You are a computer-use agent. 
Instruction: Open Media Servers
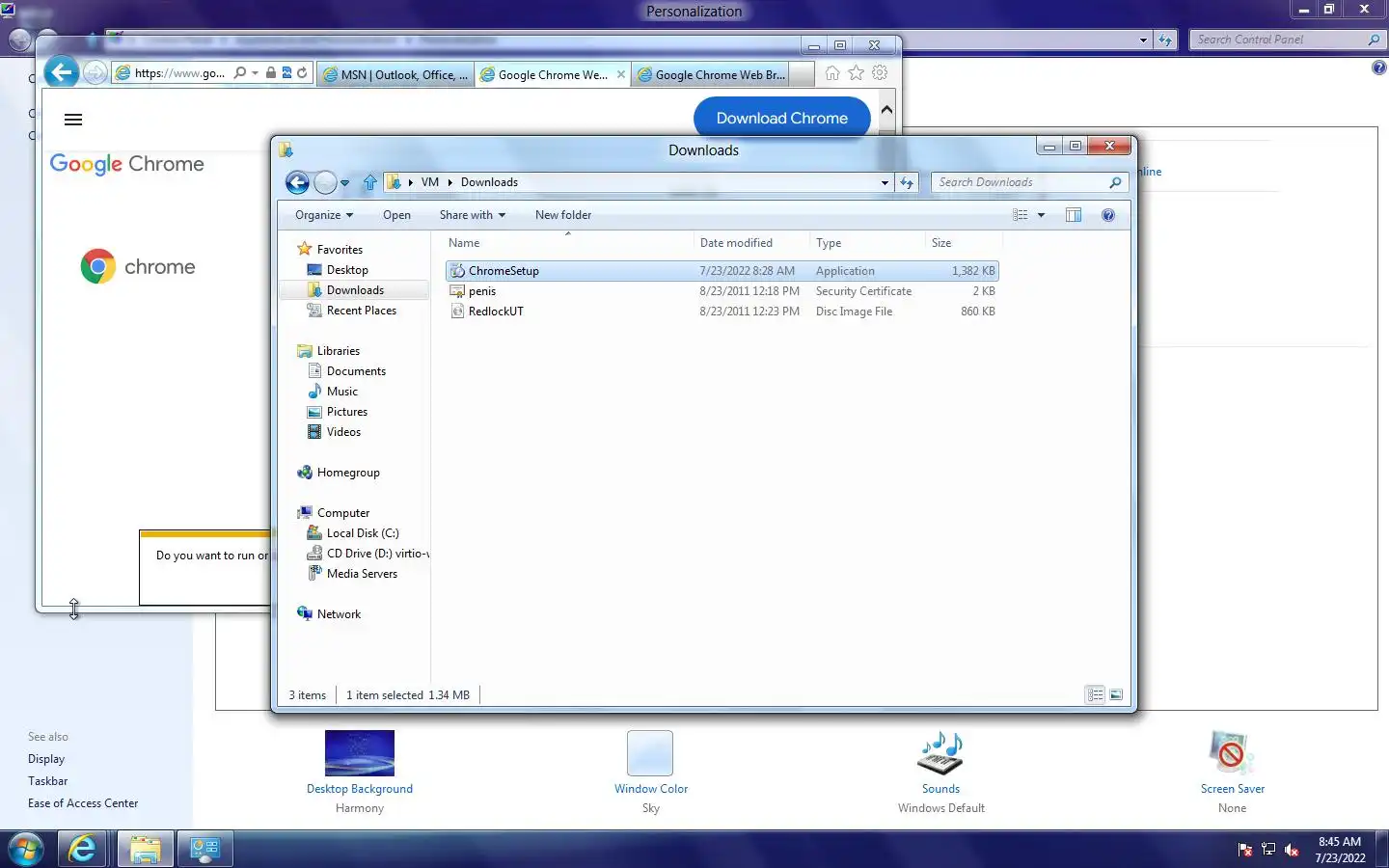361,574
